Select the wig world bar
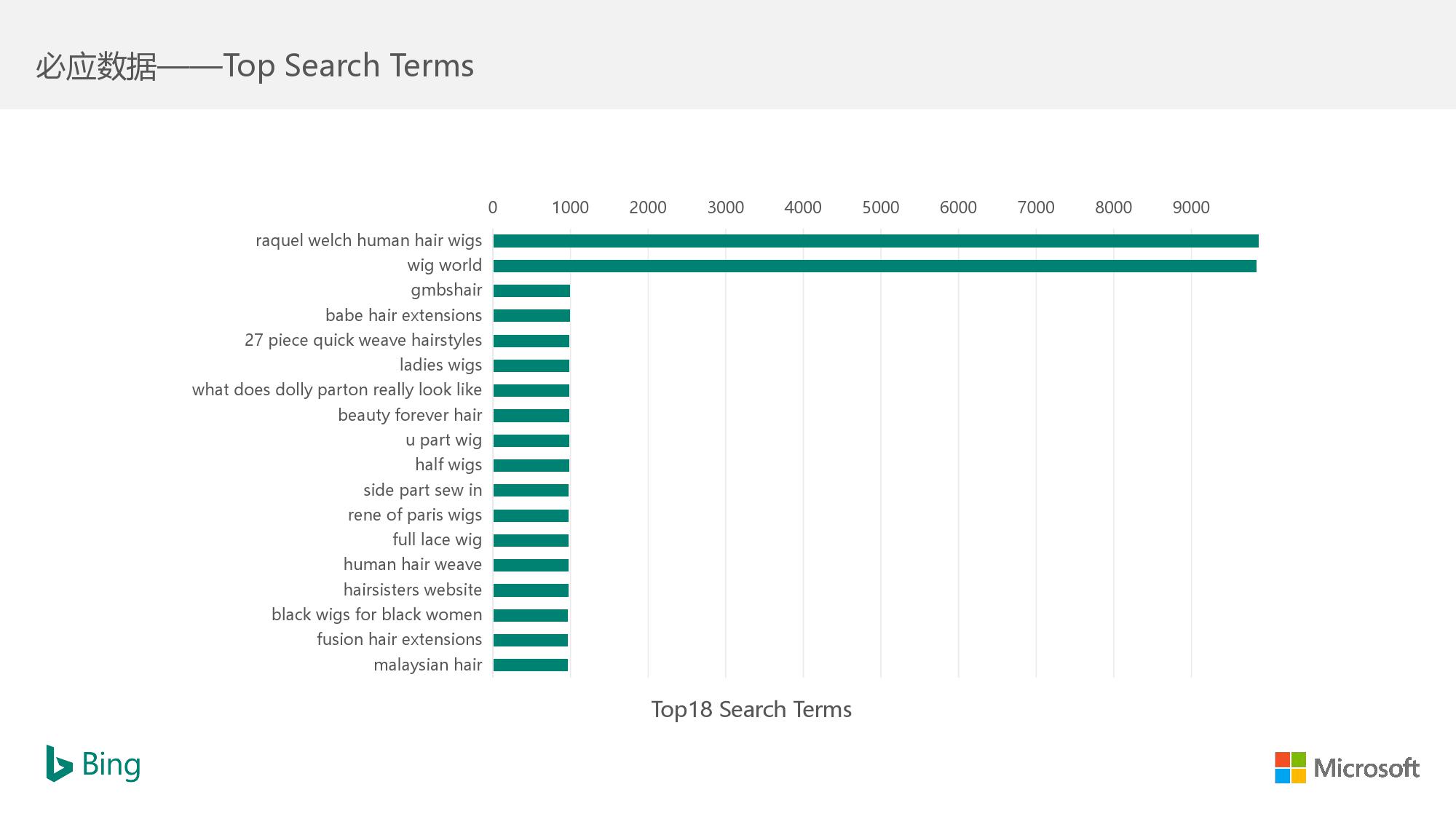The height and width of the screenshot is (819, 1456). click(x=875, y=266)
